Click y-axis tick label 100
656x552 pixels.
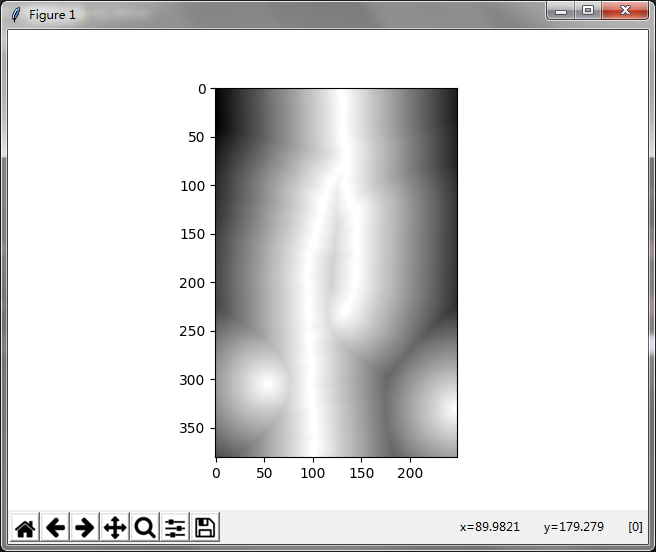pos(192,186)
